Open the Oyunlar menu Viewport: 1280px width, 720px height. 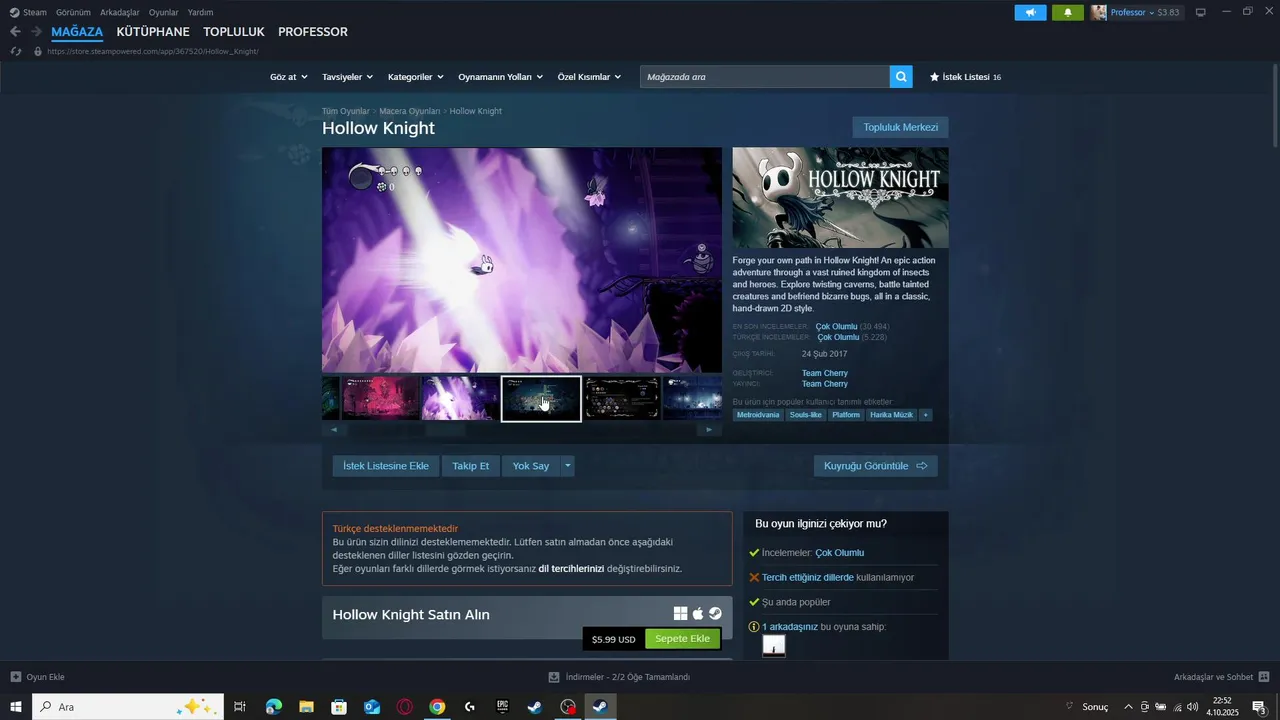click(x=164, y=12)
